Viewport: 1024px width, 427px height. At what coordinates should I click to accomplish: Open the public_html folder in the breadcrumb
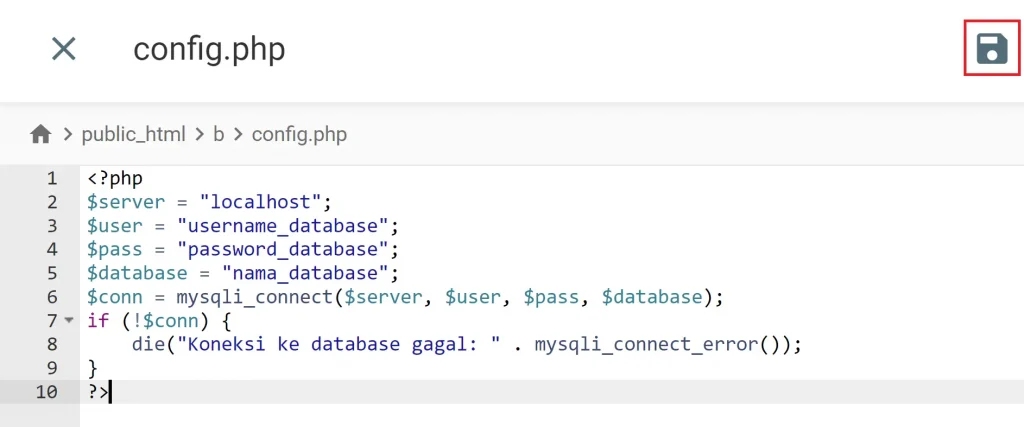[x=133, y=134]
